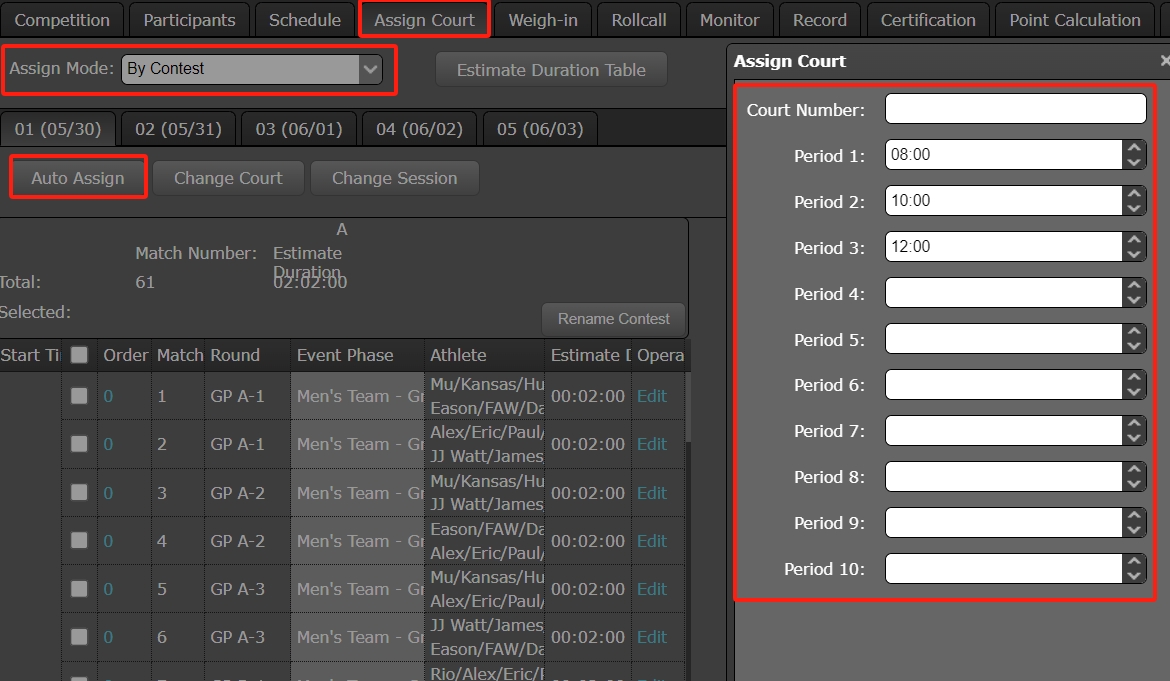Screen dimensions: 1170x681
Task: Decrease Period 2 time with down arrow
Action: (1133, 208)
